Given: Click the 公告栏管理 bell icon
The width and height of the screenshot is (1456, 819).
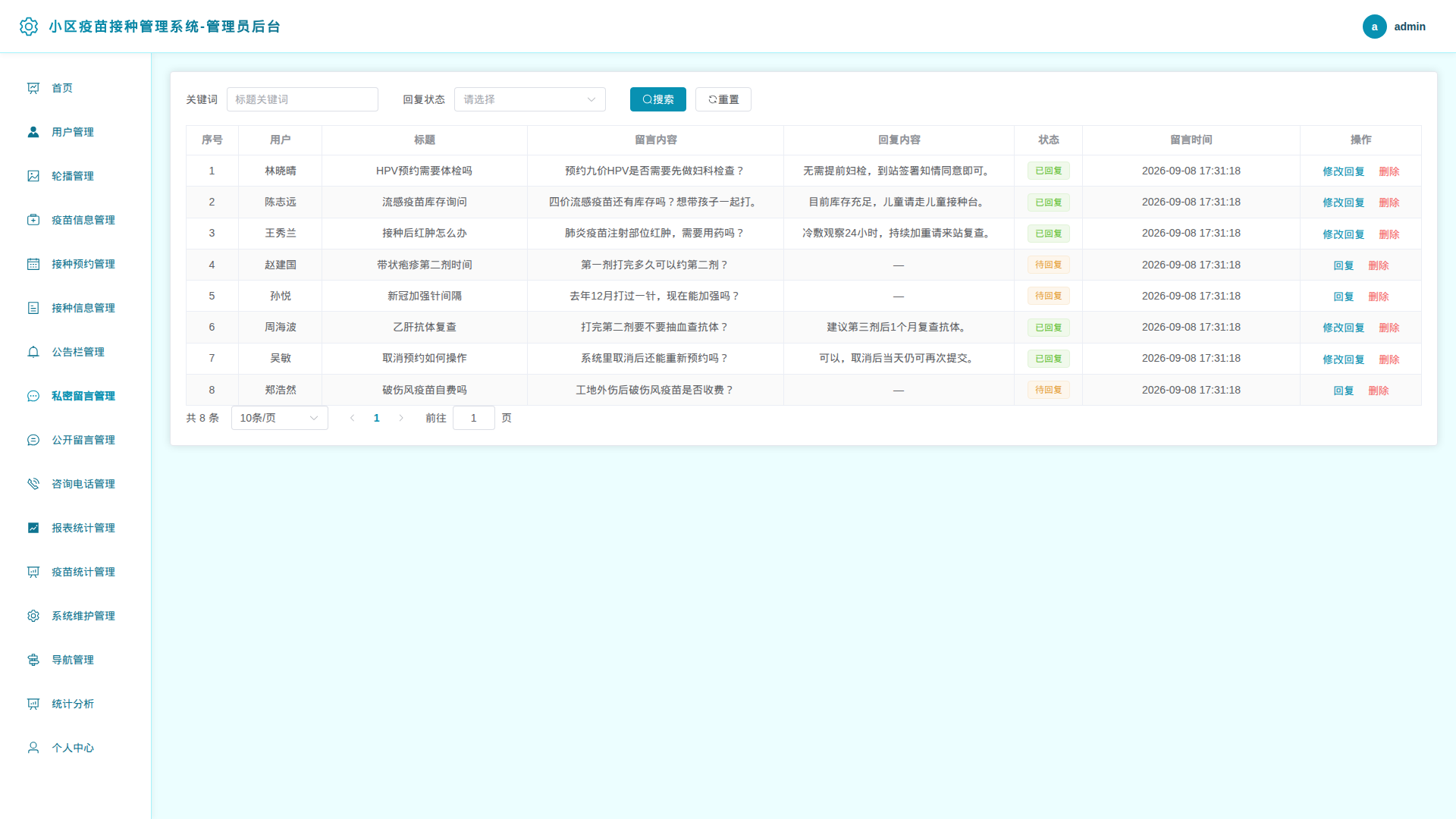Looking at the screenshot, I should 33,352.
